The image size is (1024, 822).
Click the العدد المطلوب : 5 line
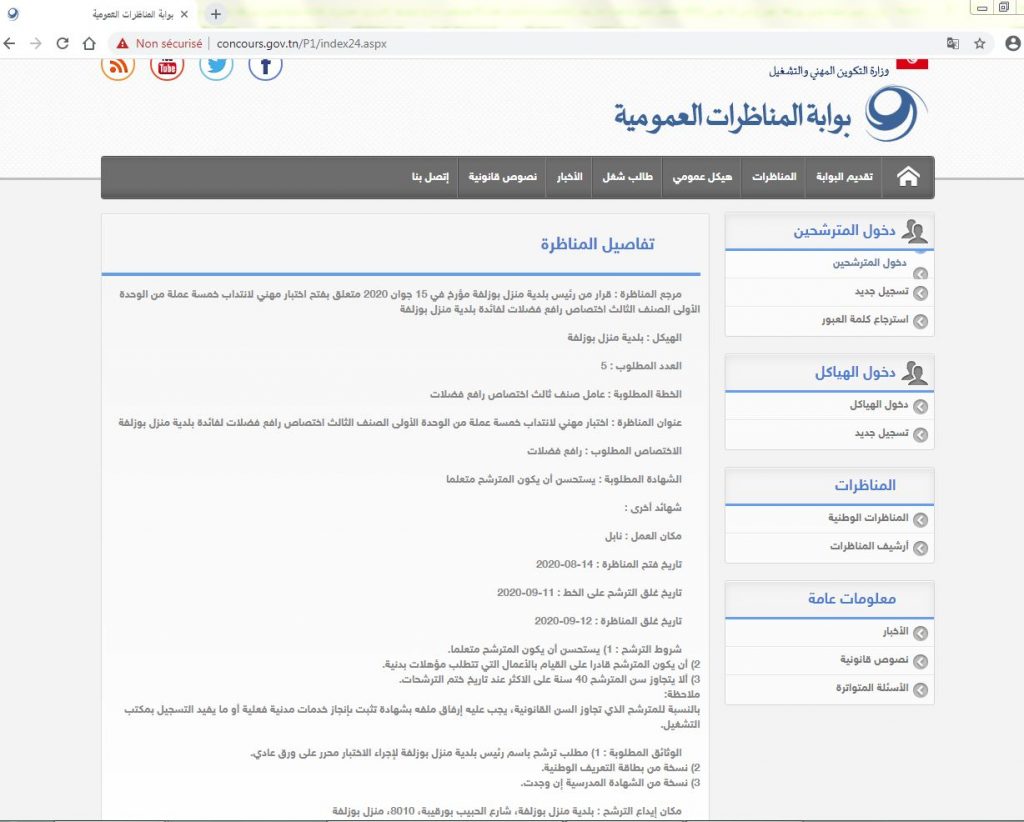click(641, 366)
